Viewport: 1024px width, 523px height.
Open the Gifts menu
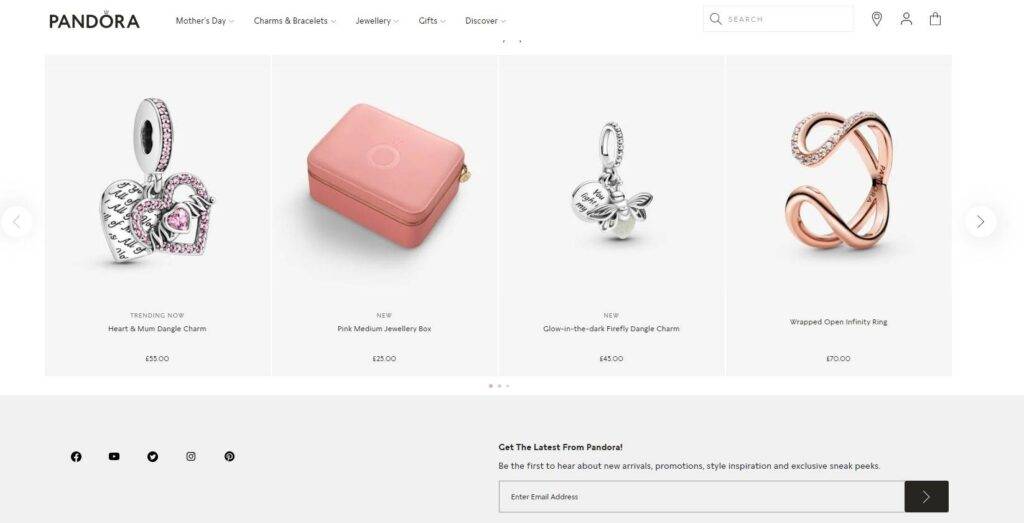point(432,21)
